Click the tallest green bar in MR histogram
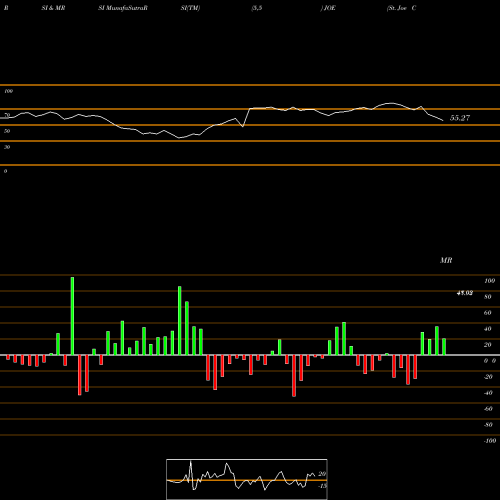500x500 pixels. pyautogui.click(x=72, y=316)
